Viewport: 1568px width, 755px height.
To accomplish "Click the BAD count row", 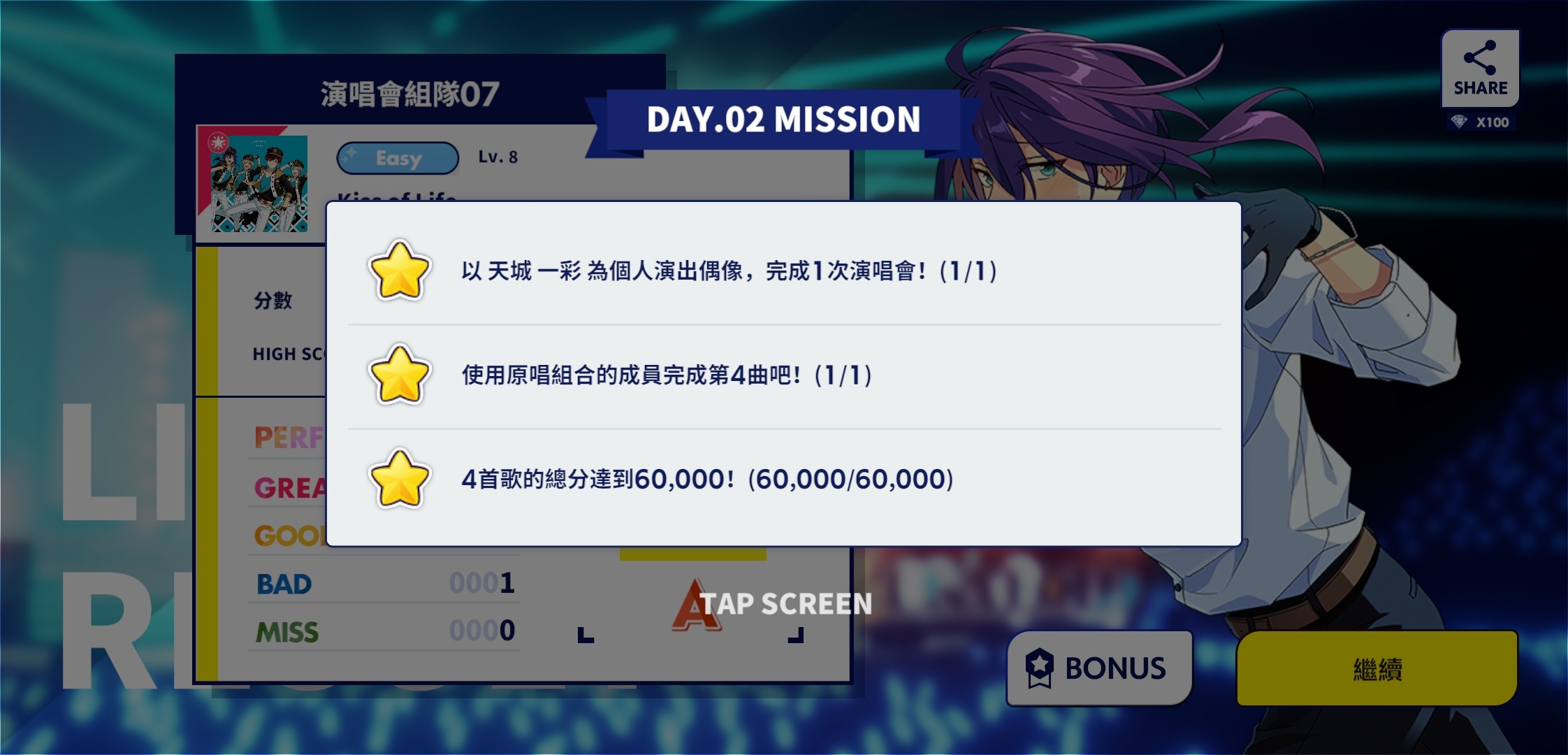I will [384, 584].
